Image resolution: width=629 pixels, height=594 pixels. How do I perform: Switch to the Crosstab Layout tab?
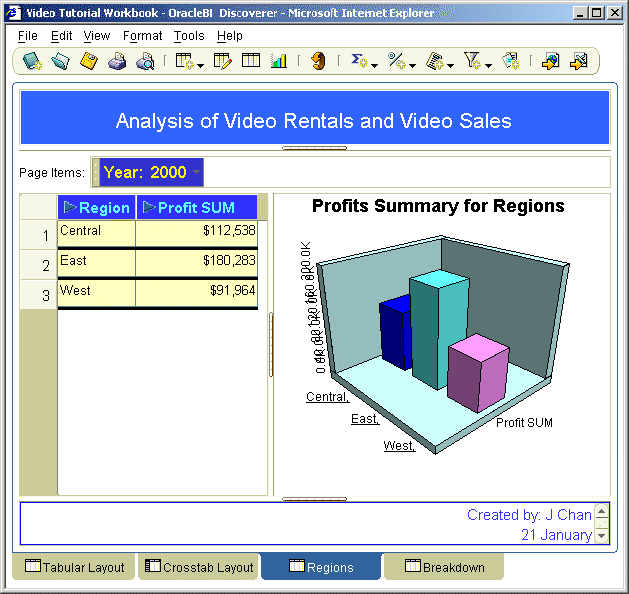[198, 567]
